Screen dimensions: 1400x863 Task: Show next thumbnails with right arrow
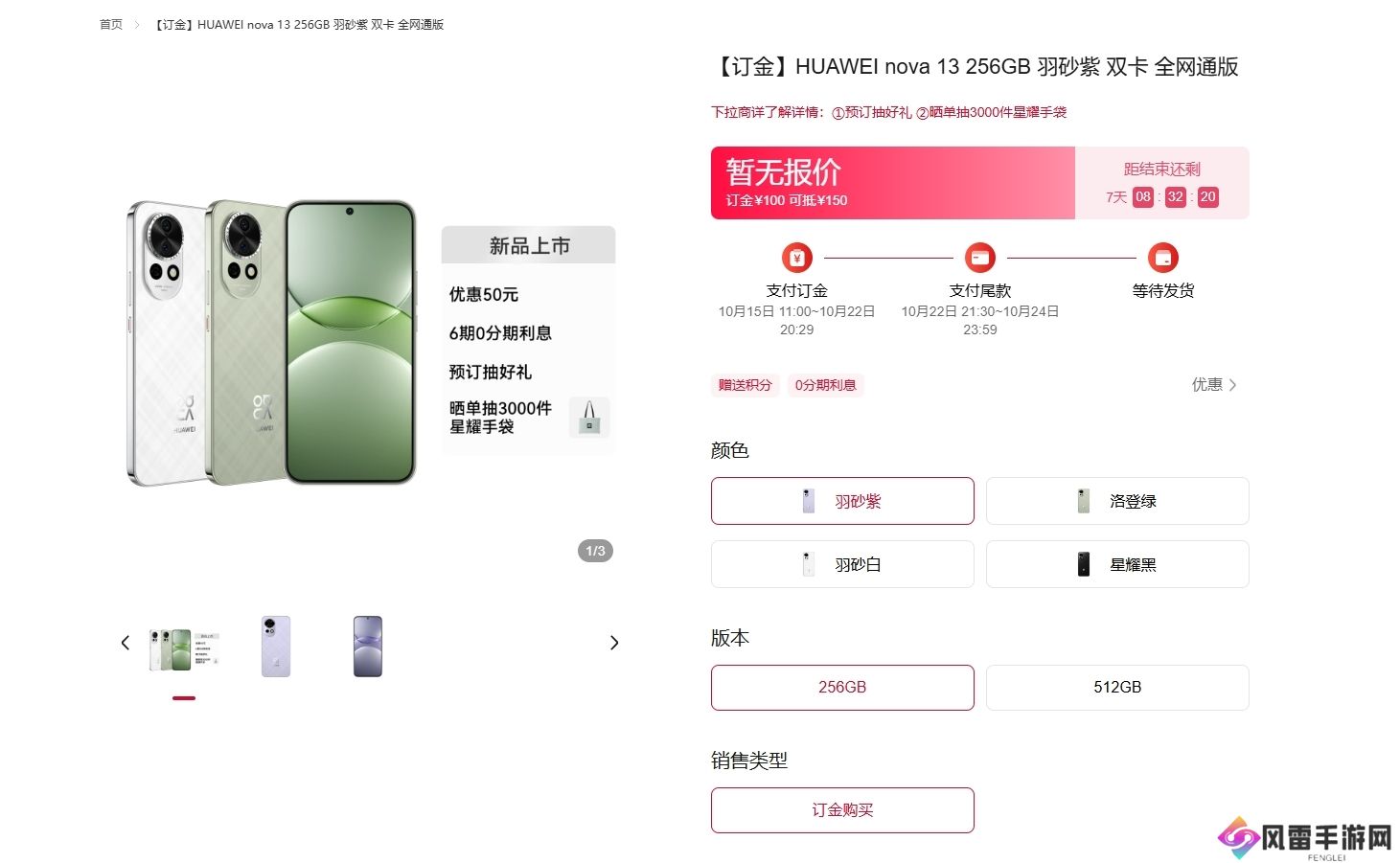pyautogui.click(x=614, y=643)
